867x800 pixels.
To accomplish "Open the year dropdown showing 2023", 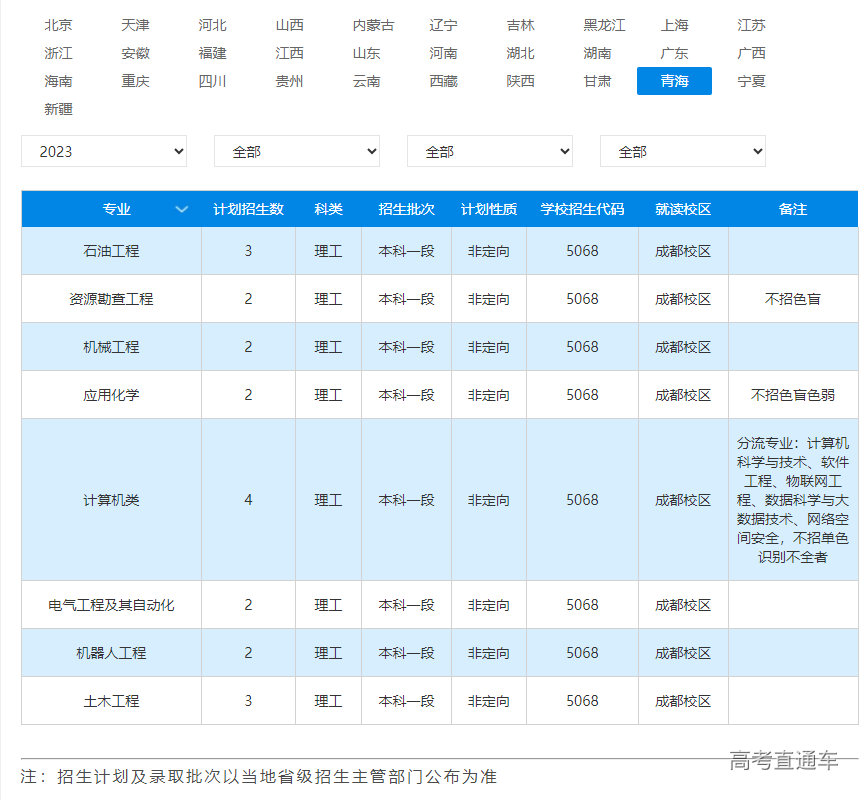I will pyautogui.click(x=104, y=151).
